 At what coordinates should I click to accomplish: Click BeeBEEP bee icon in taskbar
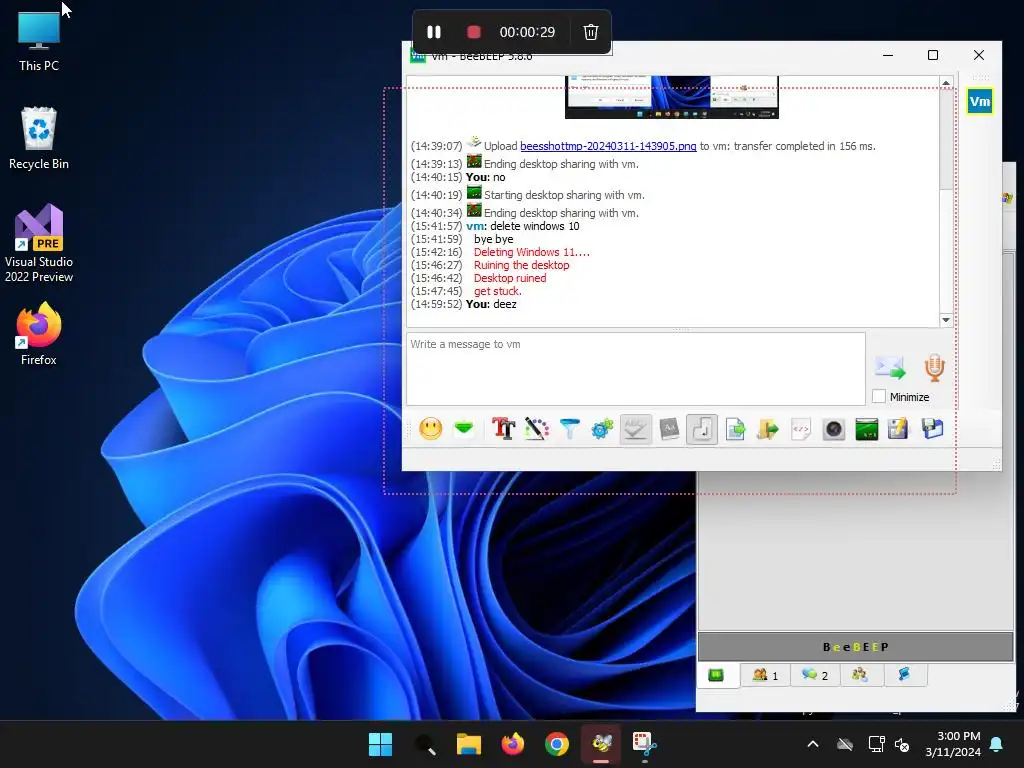[x=601, y=744]
